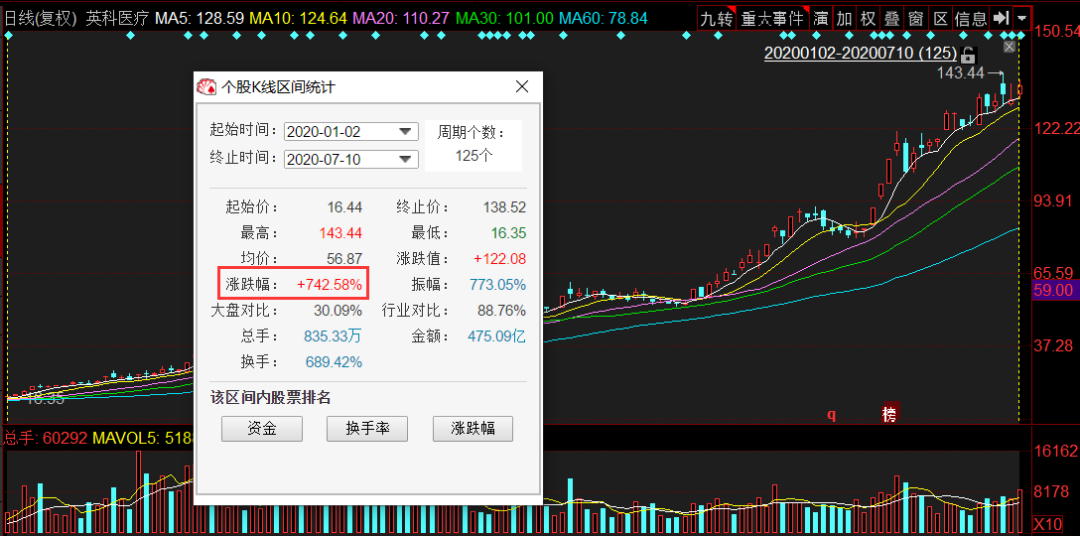Expand the toolbar dropdown arrow at far right

[1022, 19]
